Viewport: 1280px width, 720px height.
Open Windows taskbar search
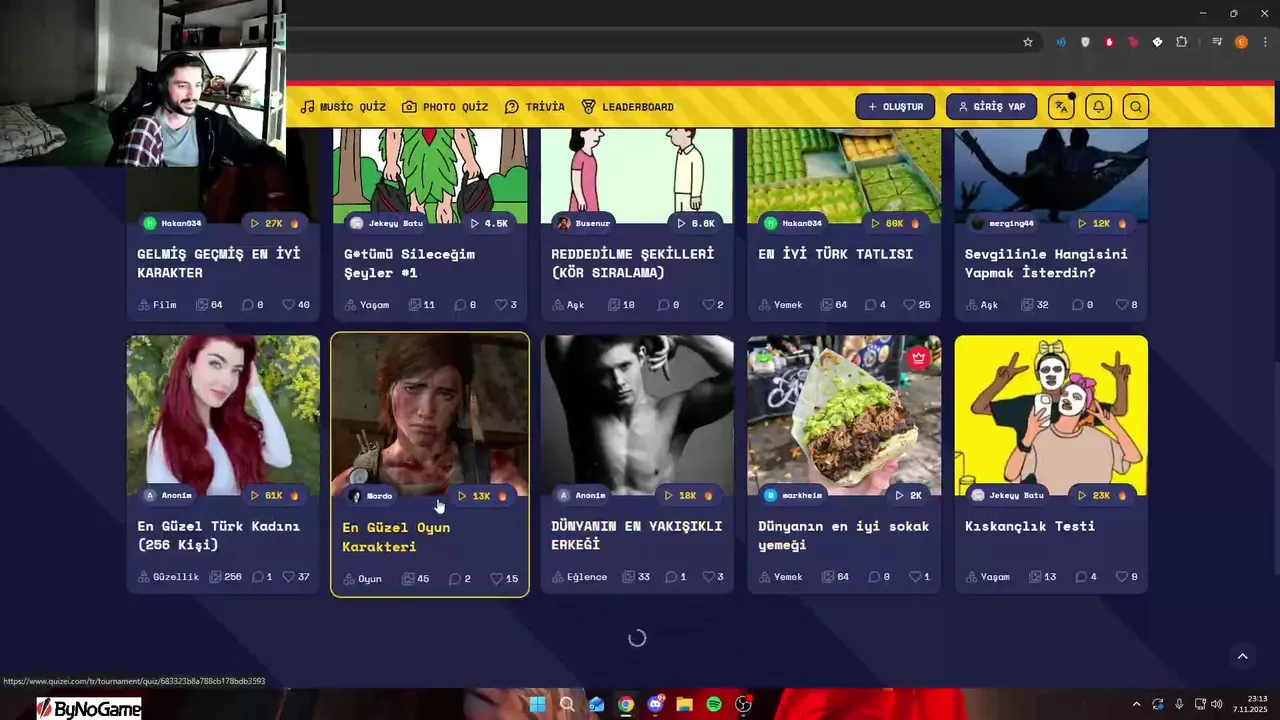click(566, 704)
